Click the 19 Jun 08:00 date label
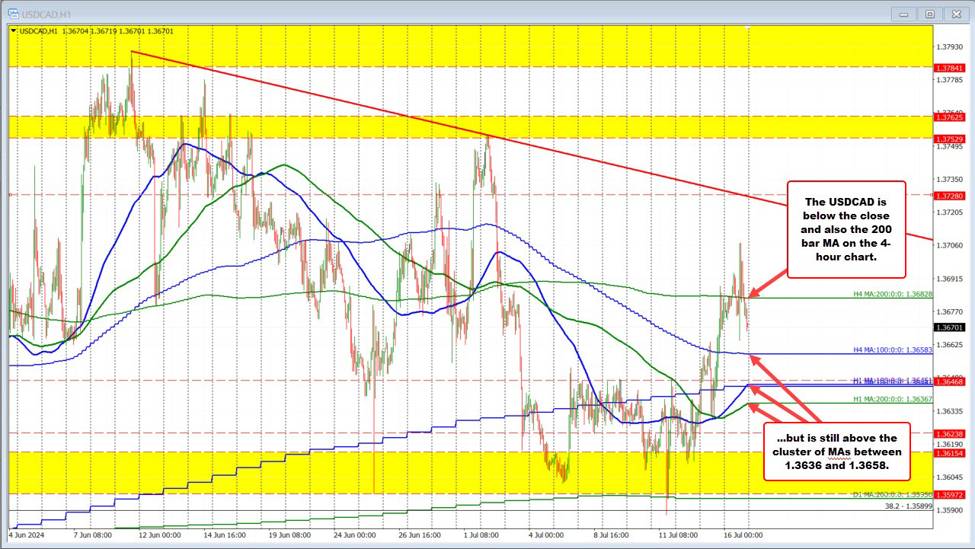 (x=289, y=535)
